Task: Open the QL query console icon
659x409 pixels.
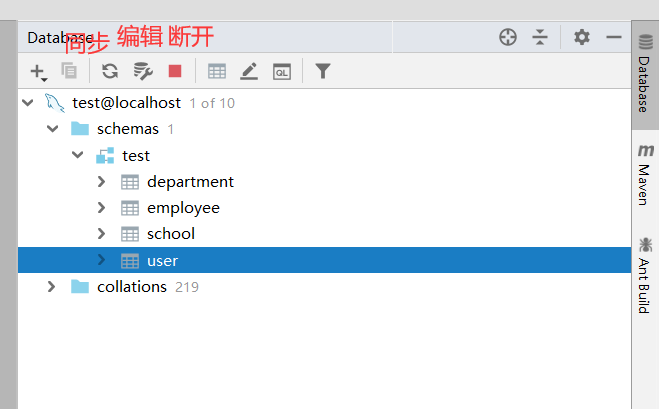Action: pos(282,71)
